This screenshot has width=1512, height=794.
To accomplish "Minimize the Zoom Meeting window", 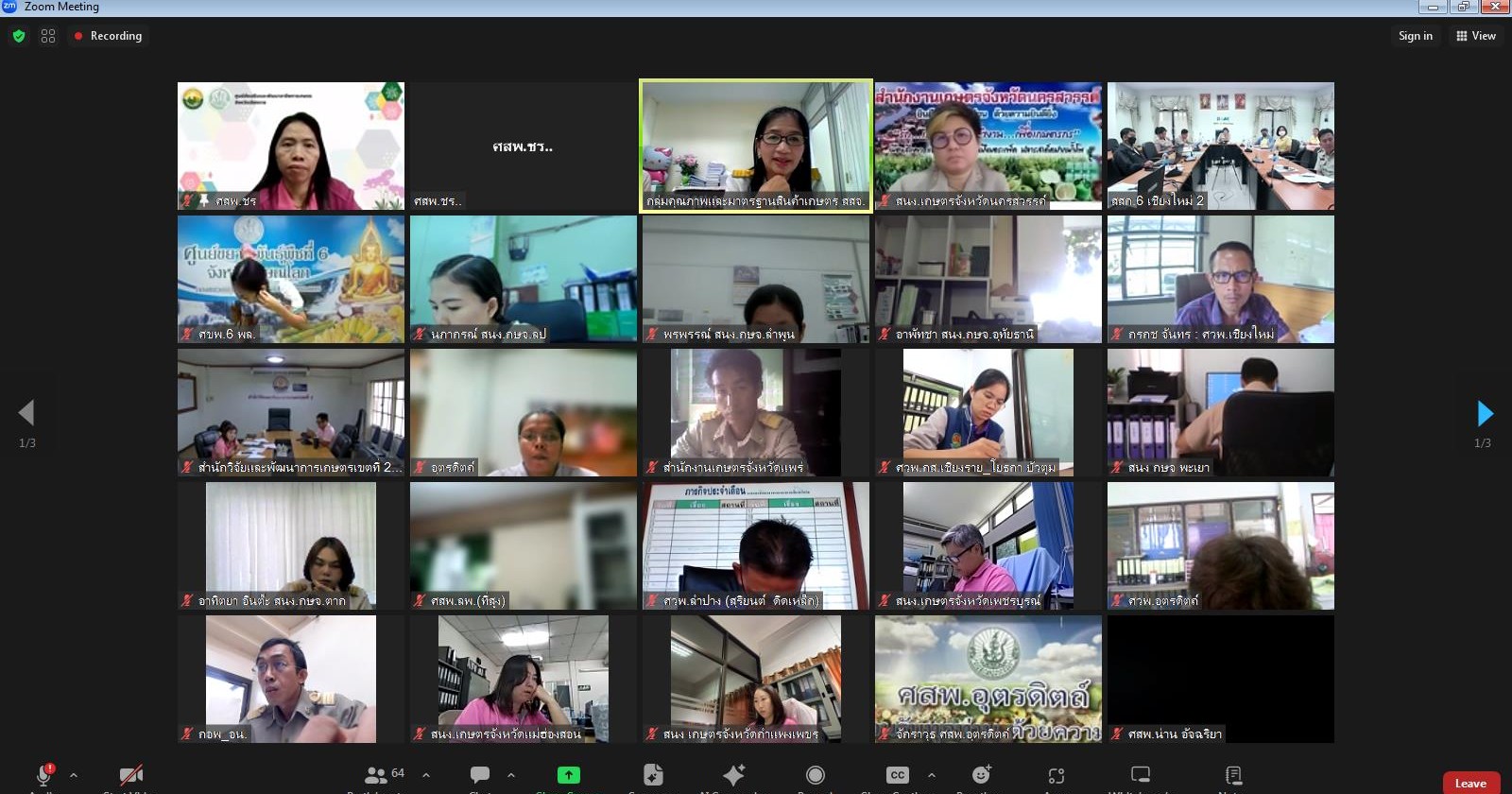I will (1433, 7).
